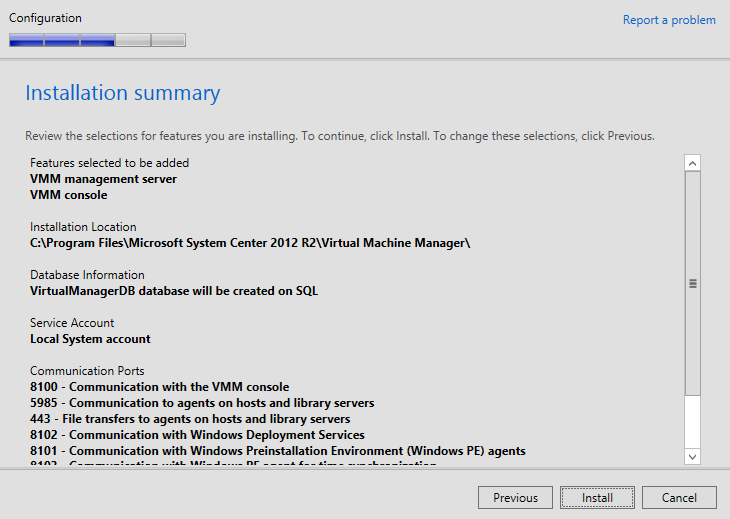Select the port 443 file transfers line
This screenshot has height=519, width=730.
pos(190,419)
